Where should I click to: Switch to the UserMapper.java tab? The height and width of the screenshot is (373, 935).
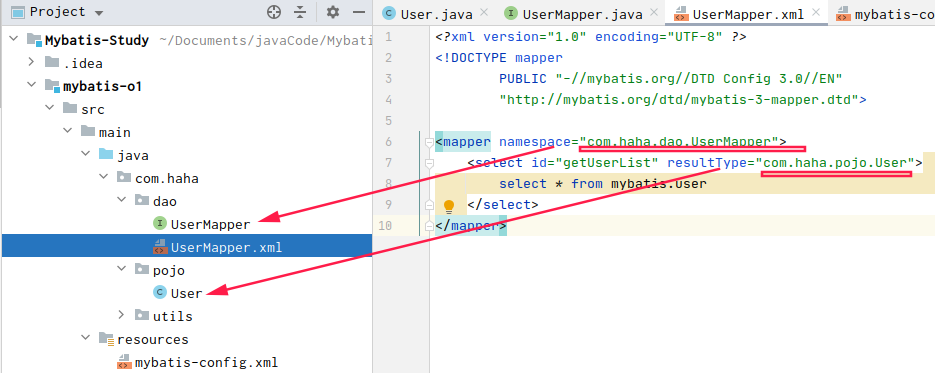[583, 13]
